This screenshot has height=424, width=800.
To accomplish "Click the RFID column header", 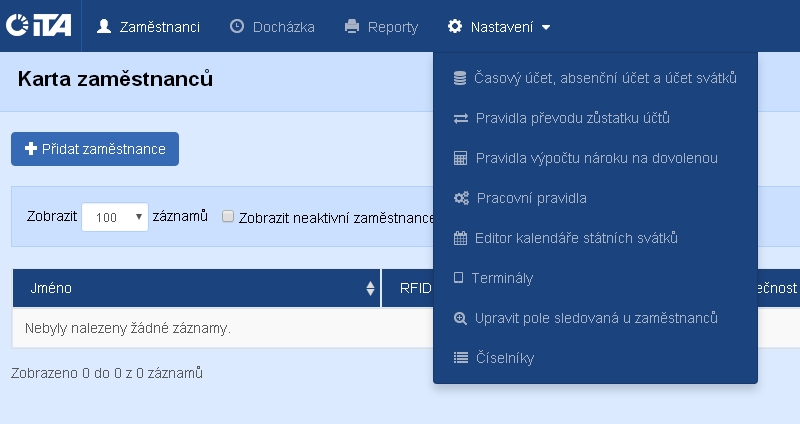I will (414, 289).
